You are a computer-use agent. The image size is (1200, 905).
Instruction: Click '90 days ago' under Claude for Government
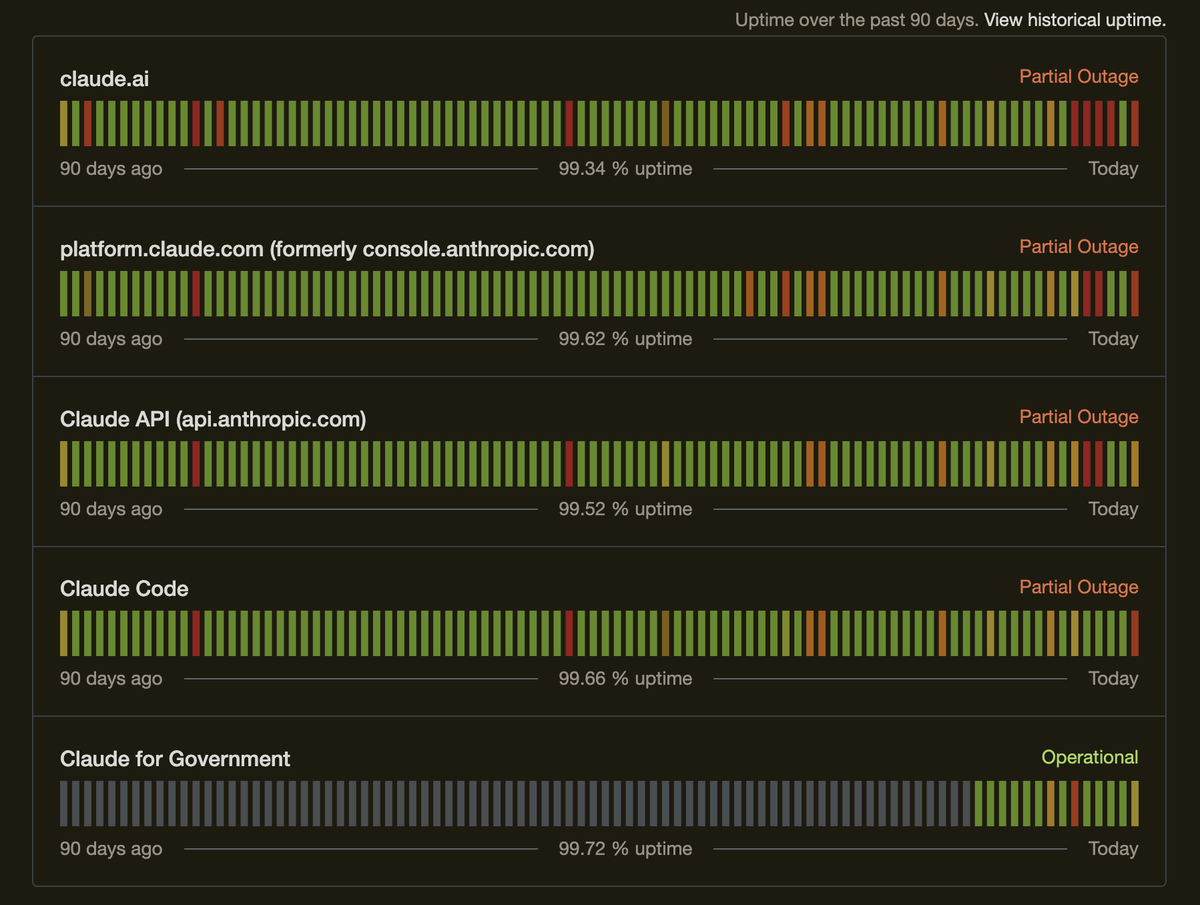pos(111,849)
